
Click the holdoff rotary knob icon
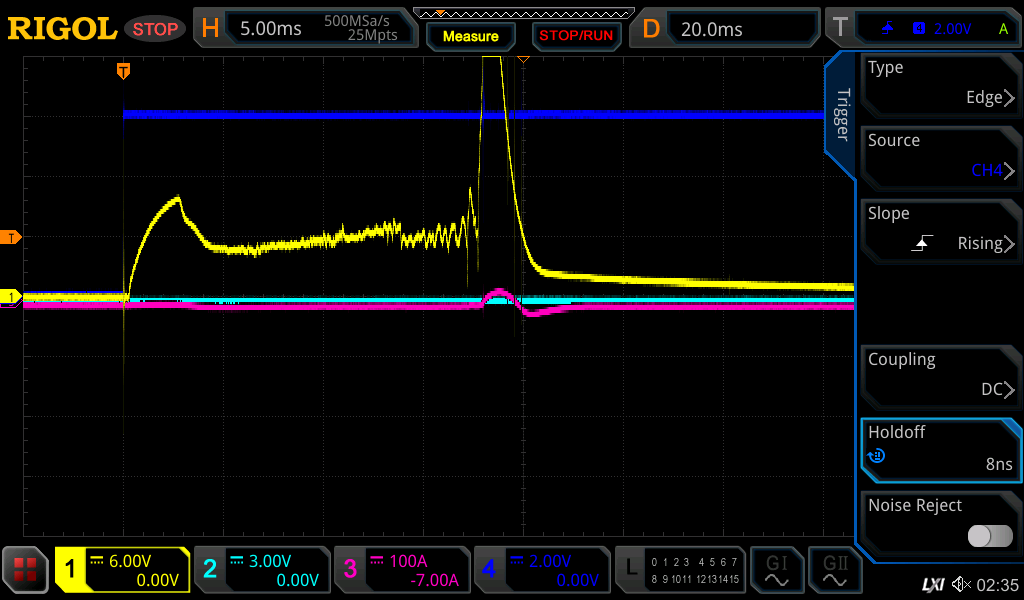point(877,456)
